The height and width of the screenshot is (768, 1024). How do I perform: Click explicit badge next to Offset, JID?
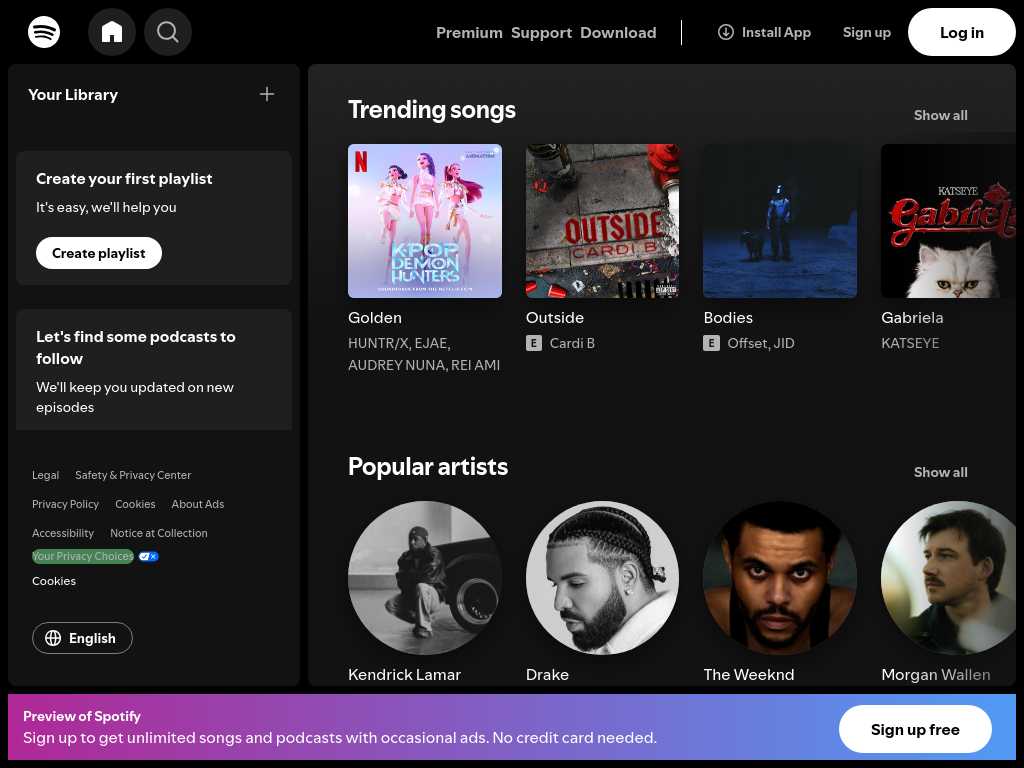point(711,343)
